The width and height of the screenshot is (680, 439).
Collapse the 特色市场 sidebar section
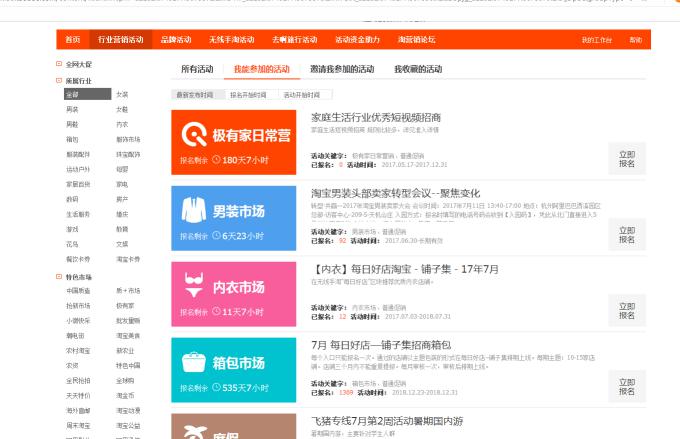(x=59, y=277)
